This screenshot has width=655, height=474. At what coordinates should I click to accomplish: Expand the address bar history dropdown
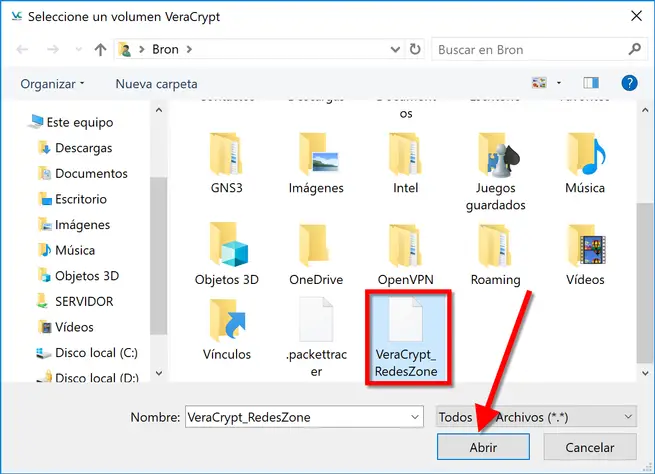pyautogui.click(x=395, y=49)
